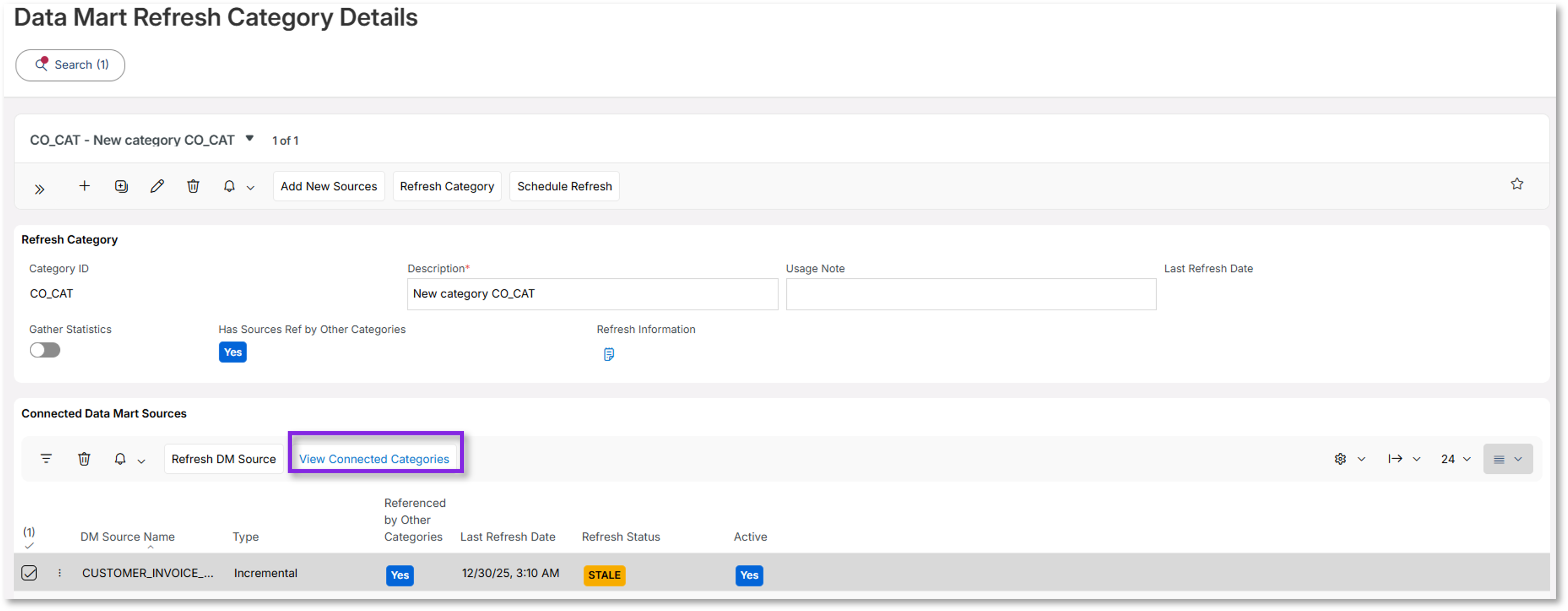Image resolution: width=1568 pixels, height=611 pixels.
Task: Open the Refresh Information note icon
Action: pyautogui.click(x=609, y=355)
